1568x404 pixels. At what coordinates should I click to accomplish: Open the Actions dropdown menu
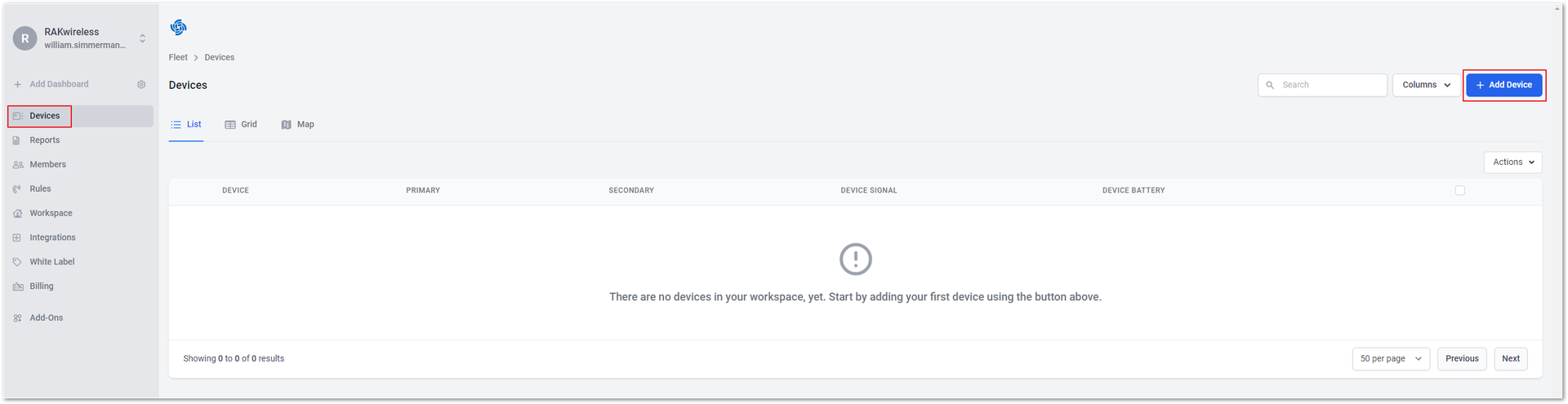pyautogui.click(x=1512, y=162)
